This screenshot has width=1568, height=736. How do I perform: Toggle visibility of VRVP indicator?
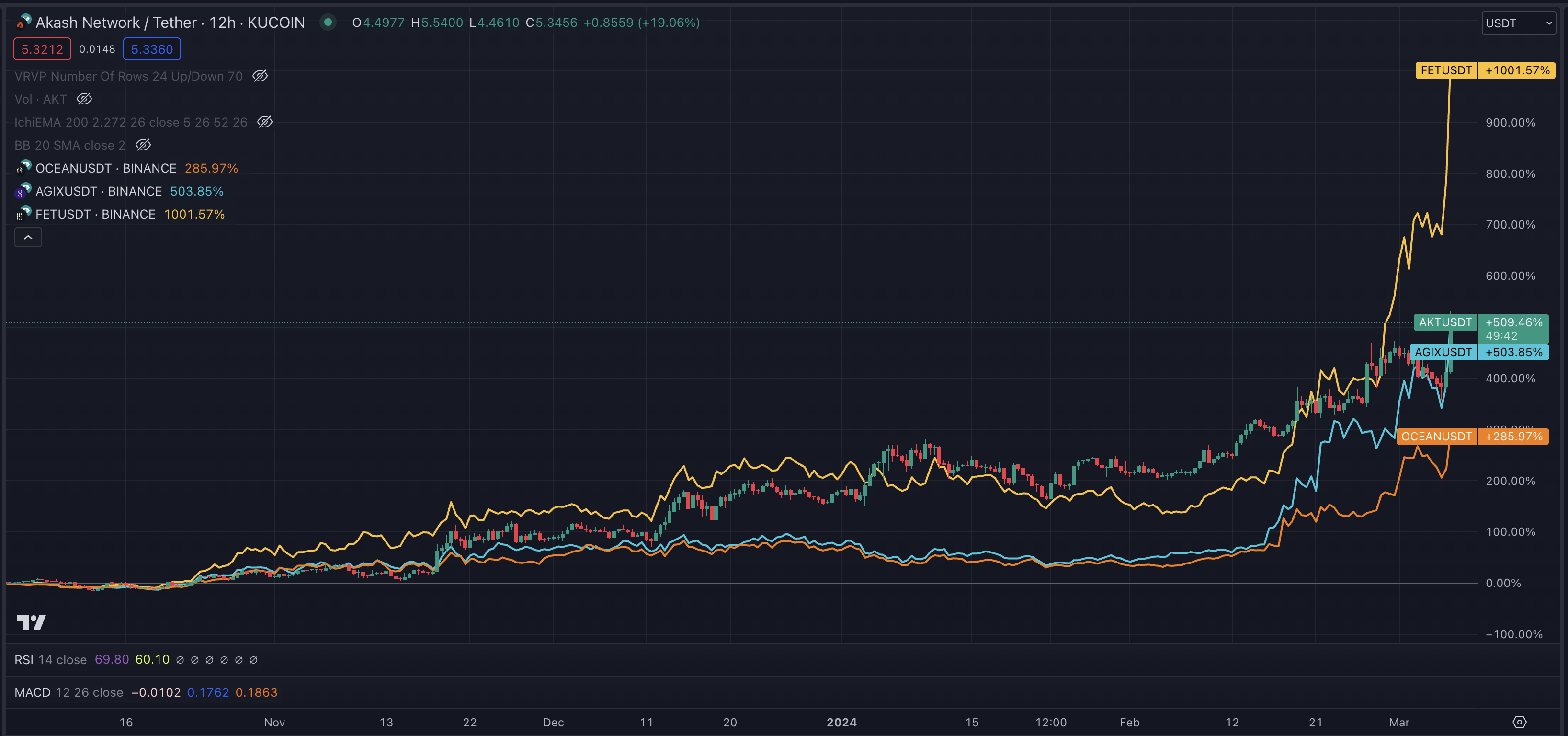click(260, 76)
